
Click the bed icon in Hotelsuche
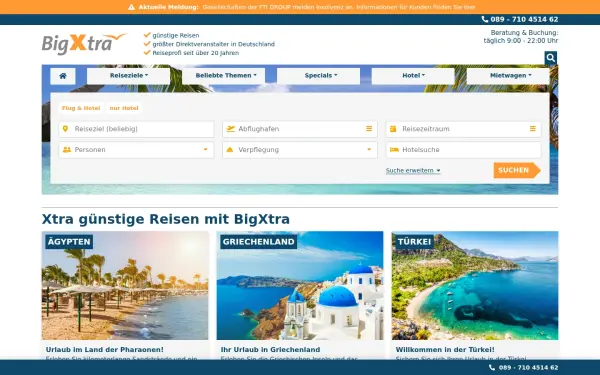click(x=394, y=150)
